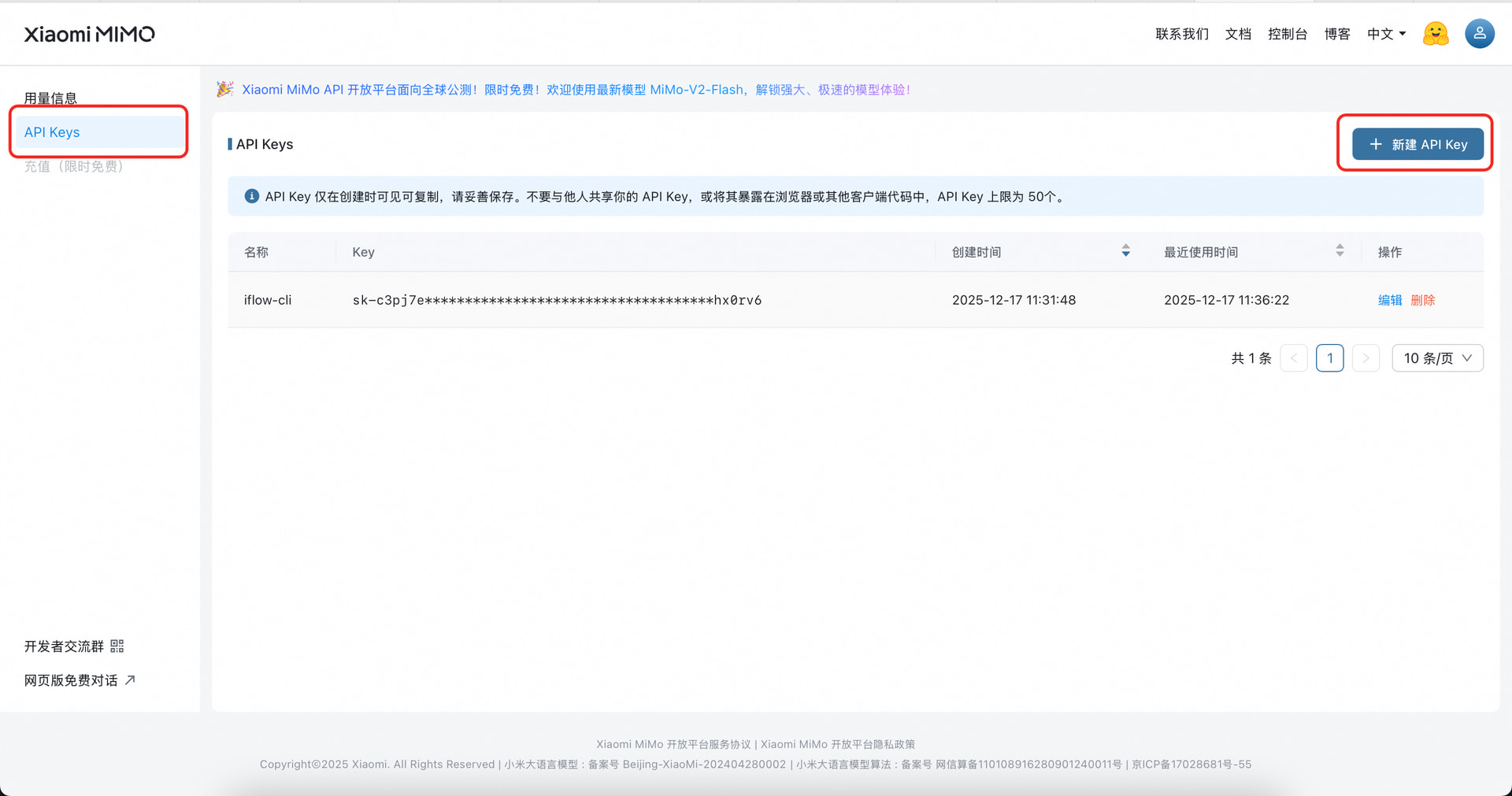Select page 1 in pagination
The height and width of the screenshot is (796, 1512).
[x=1330, y=357]
